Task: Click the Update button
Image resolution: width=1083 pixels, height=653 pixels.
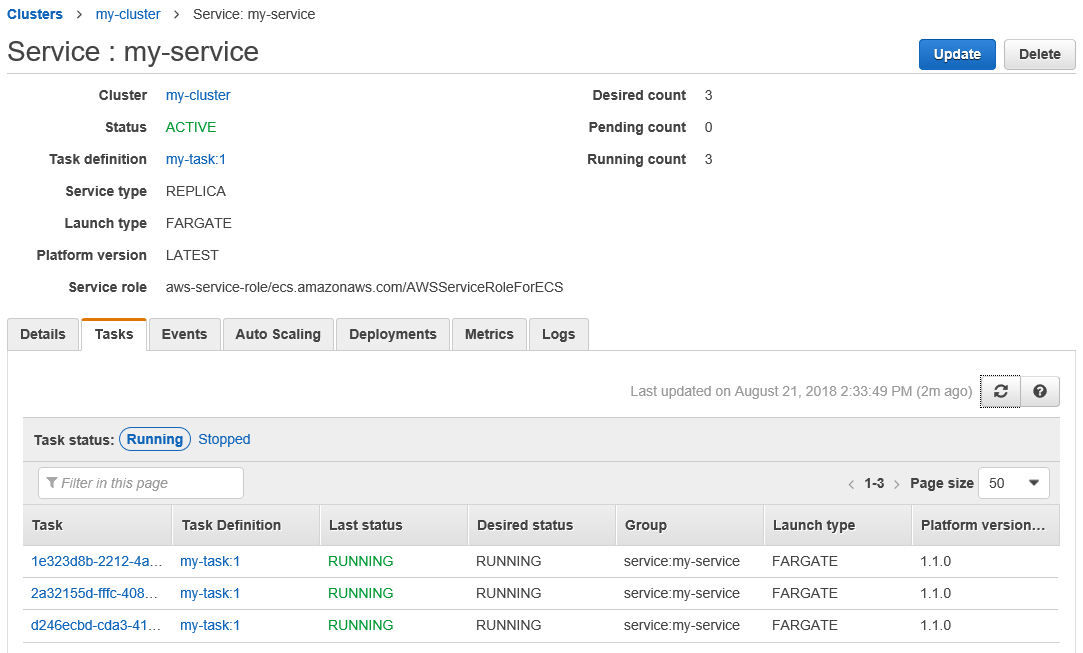Action: point(956,54)
